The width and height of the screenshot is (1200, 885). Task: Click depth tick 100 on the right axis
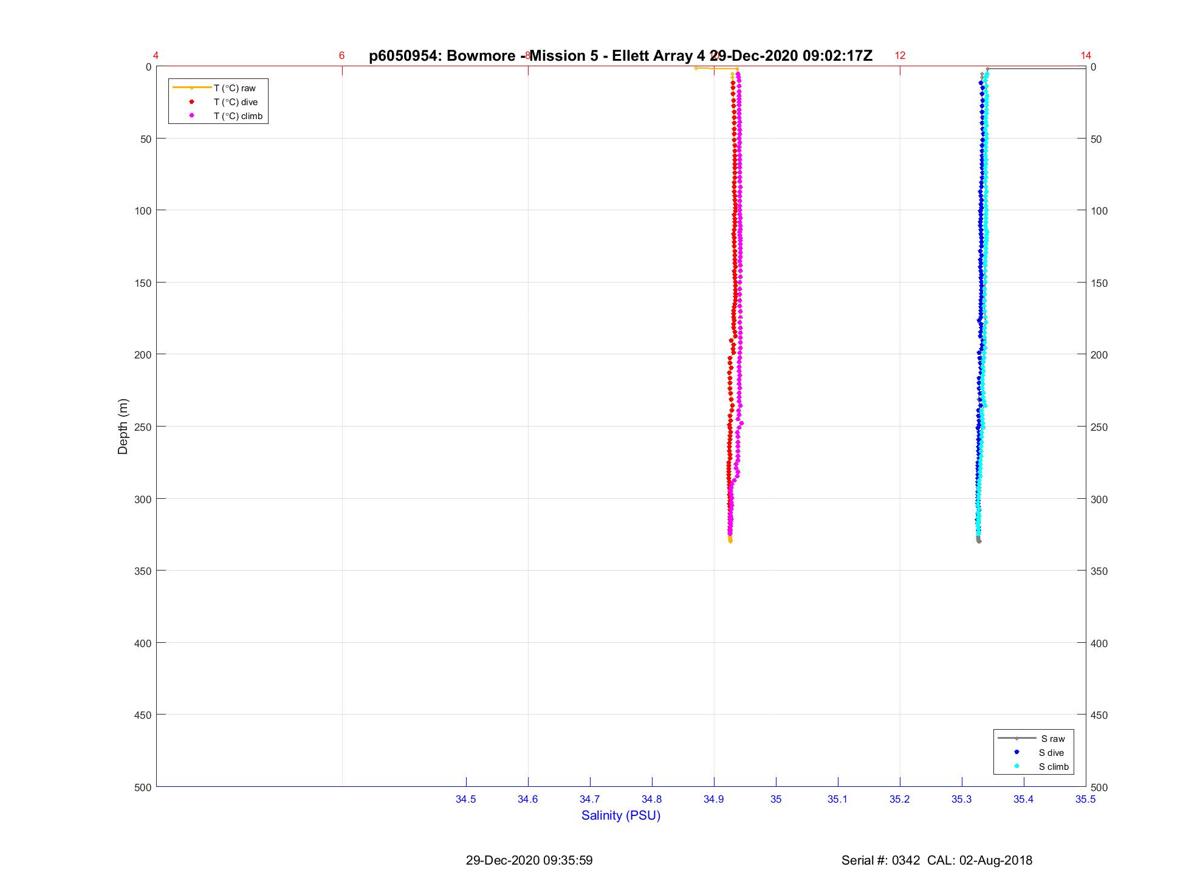(1099, 211)
